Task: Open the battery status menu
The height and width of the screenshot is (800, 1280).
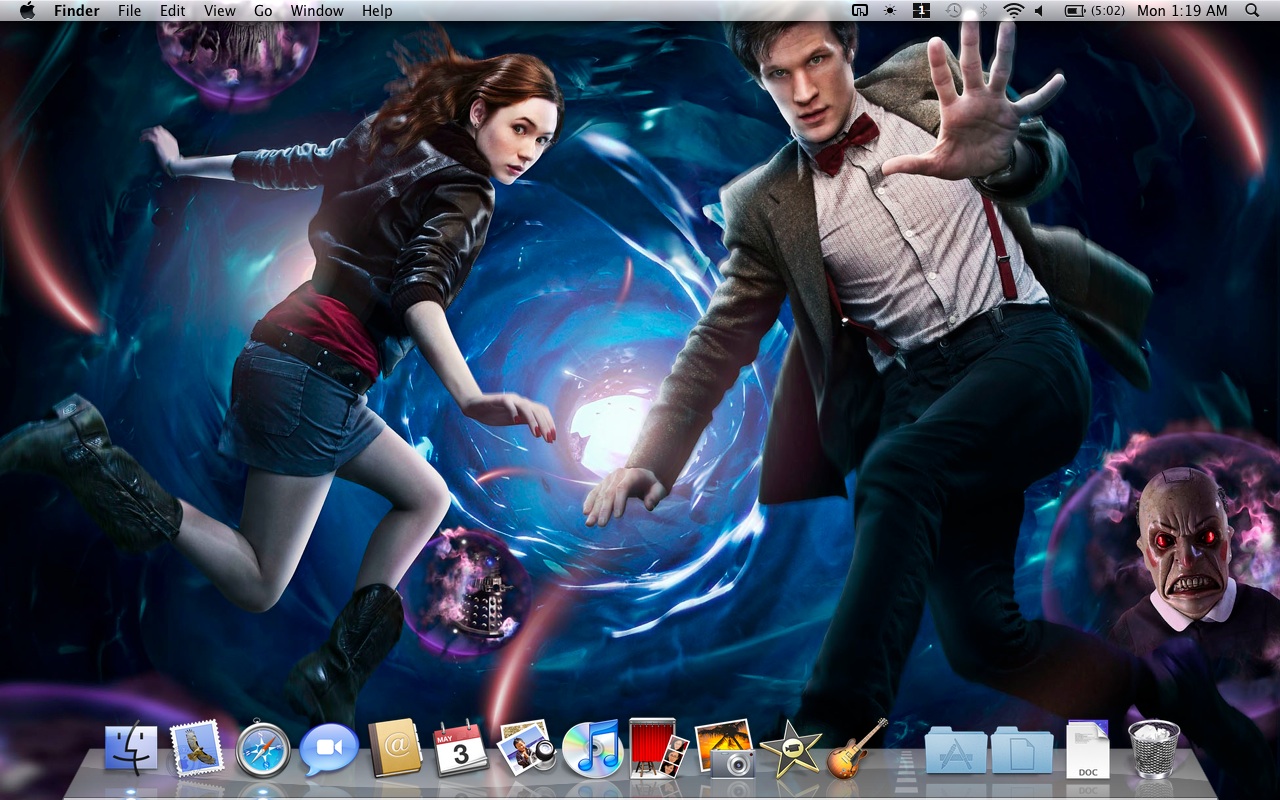Action: pos(1075,10)
